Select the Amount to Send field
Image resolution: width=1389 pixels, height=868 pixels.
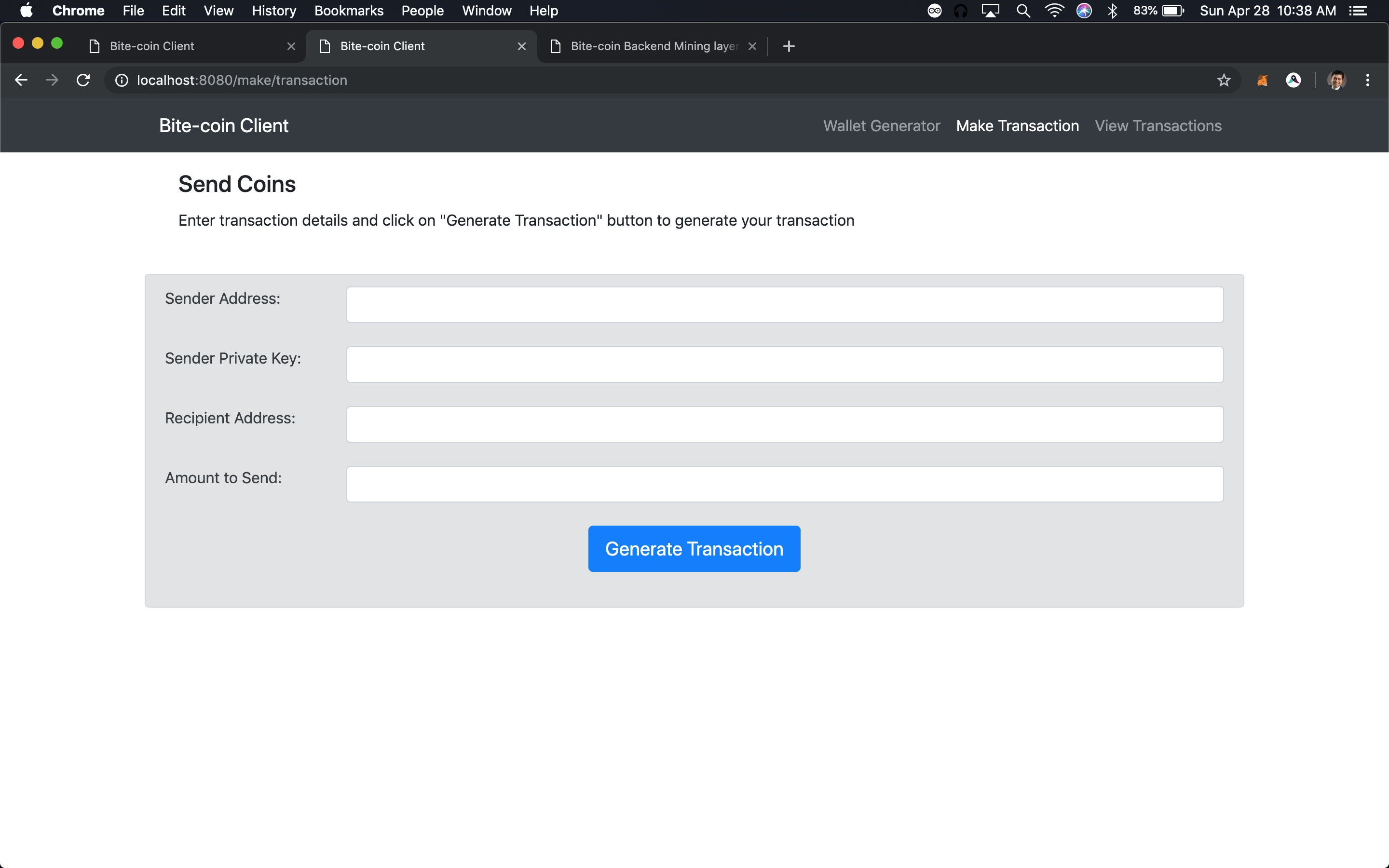pos(785,484)
